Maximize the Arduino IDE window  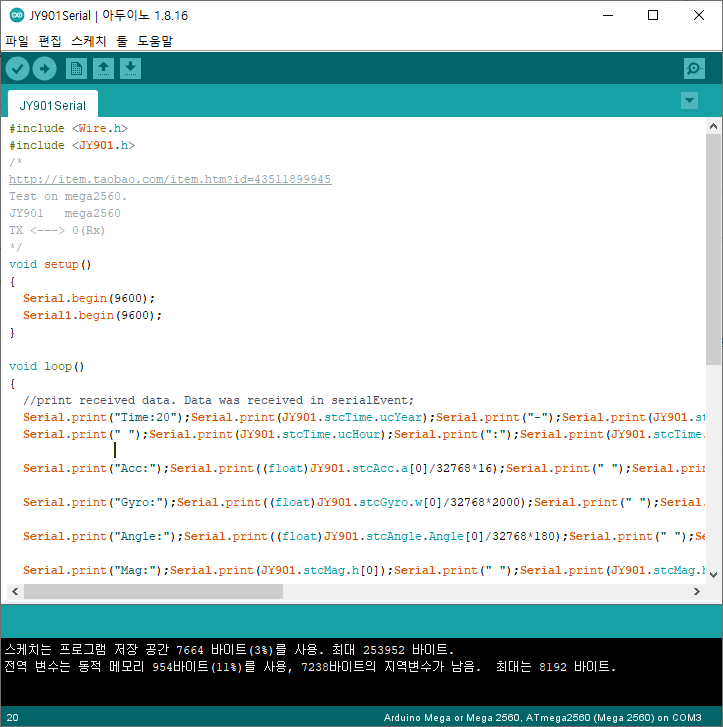(653, 15)
